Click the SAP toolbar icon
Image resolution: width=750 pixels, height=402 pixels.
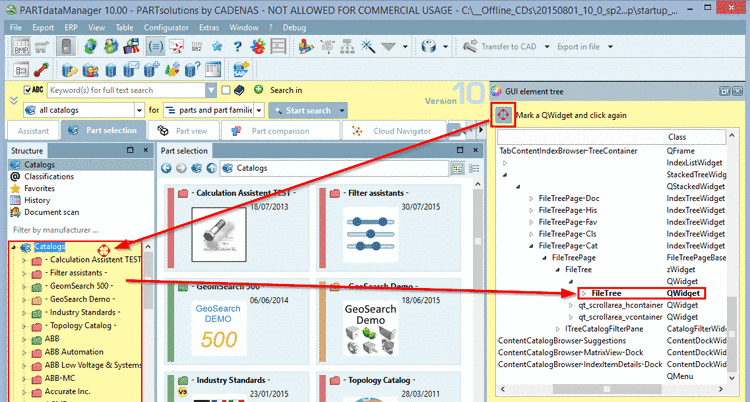(242, 69)
